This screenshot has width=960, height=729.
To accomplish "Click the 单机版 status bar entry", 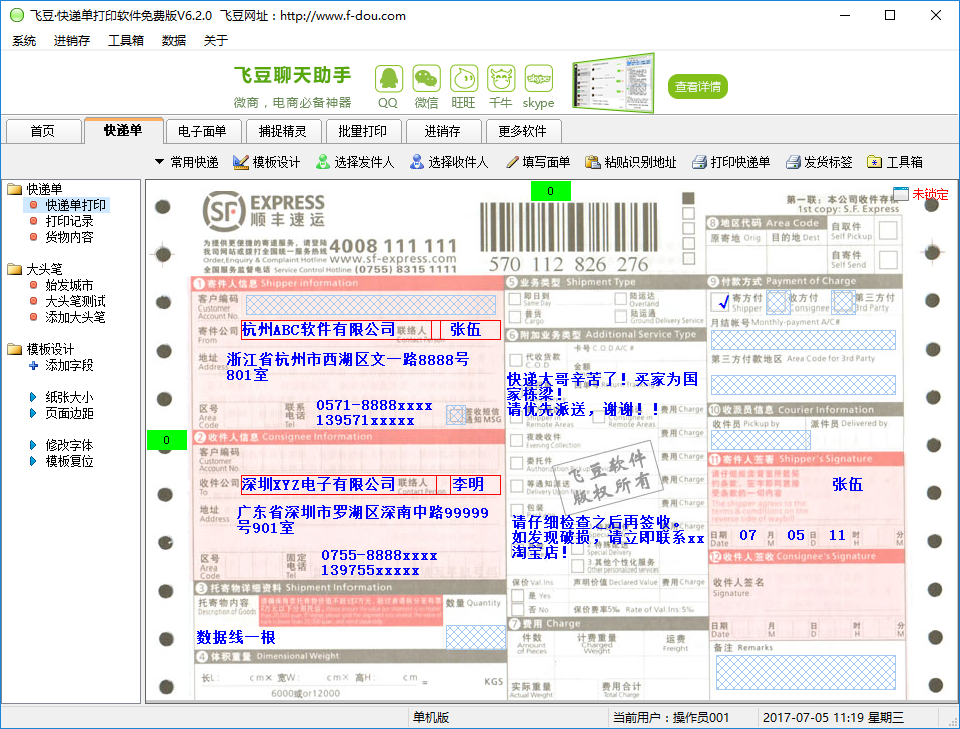I will tap(431, 717).
